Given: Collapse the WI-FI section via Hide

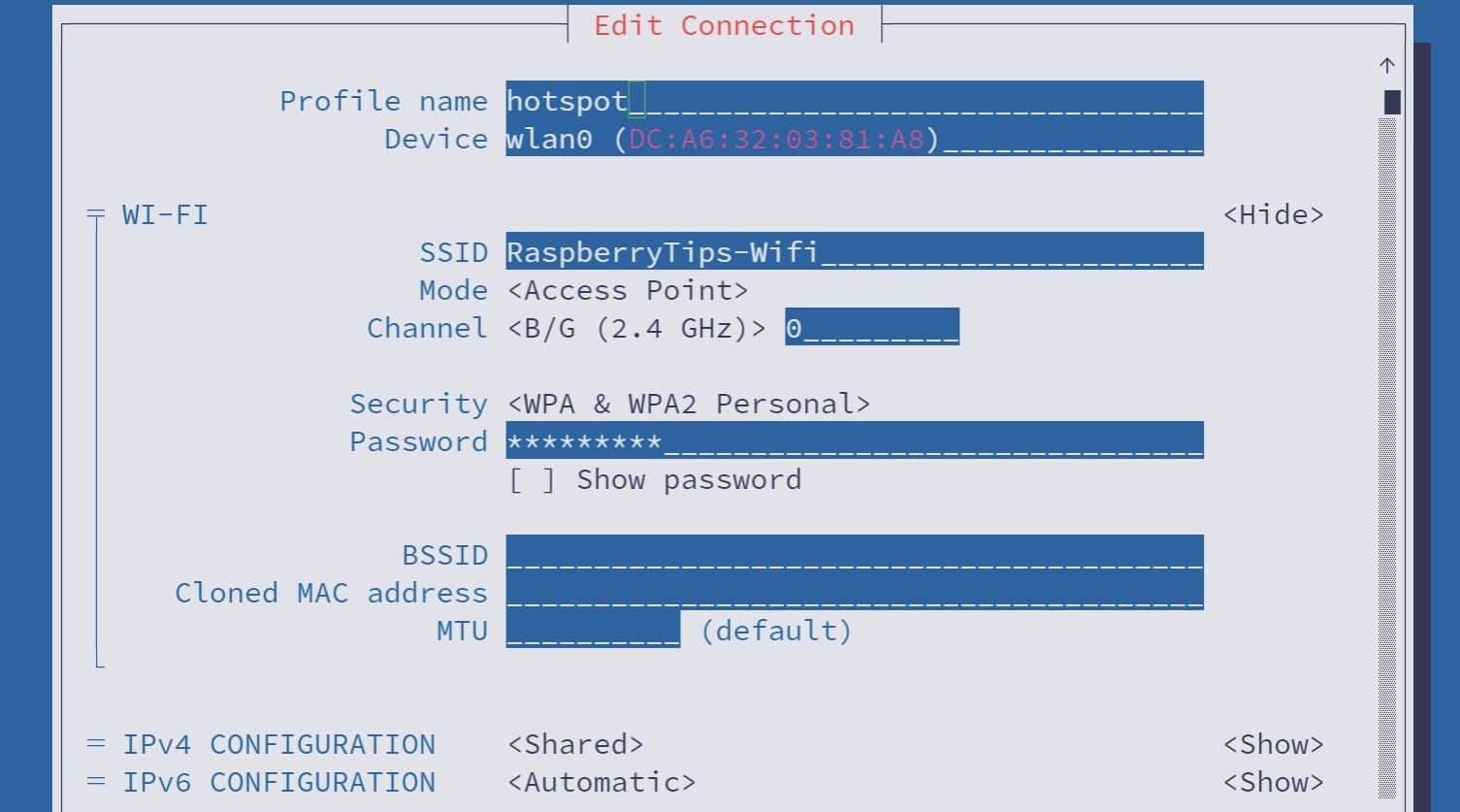Looking at the screenshot, I should [1274, 214].
